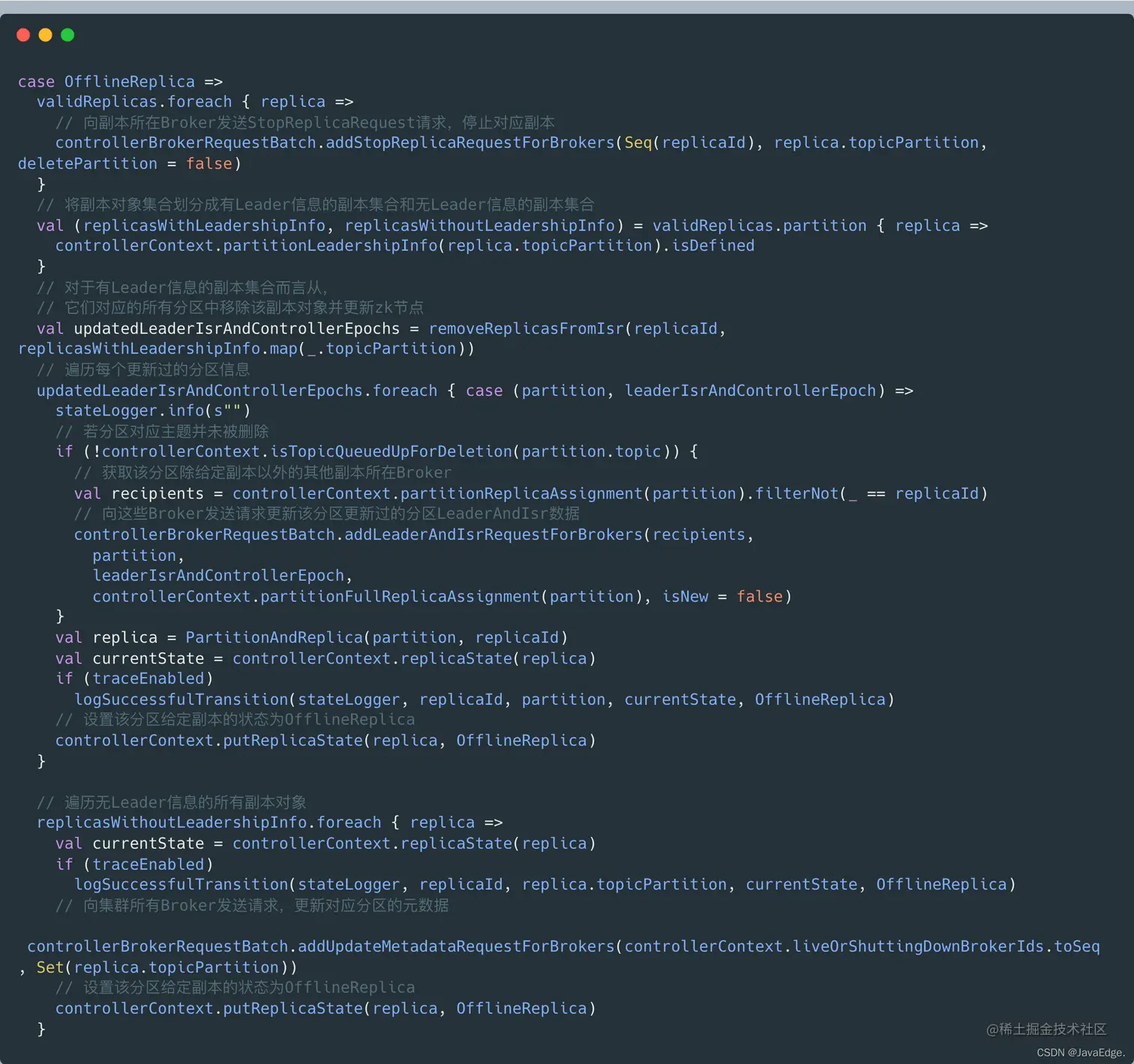1134x1064 pixels.
Task: Click the "val recipients" declaration
Action: pyautogui.click(x=139, y=493)
